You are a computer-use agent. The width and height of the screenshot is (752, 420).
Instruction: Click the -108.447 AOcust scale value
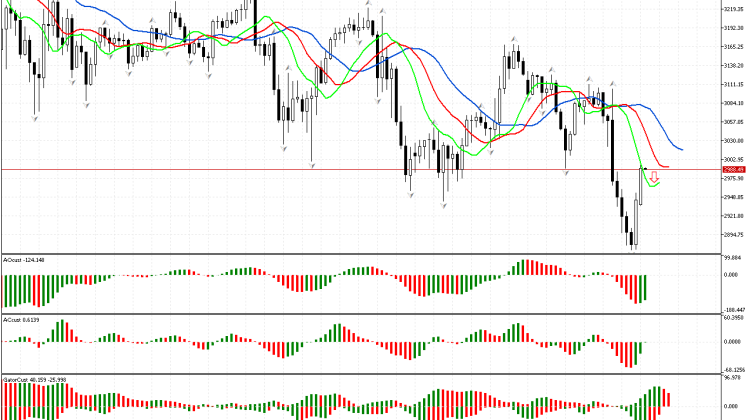[734, 310]
